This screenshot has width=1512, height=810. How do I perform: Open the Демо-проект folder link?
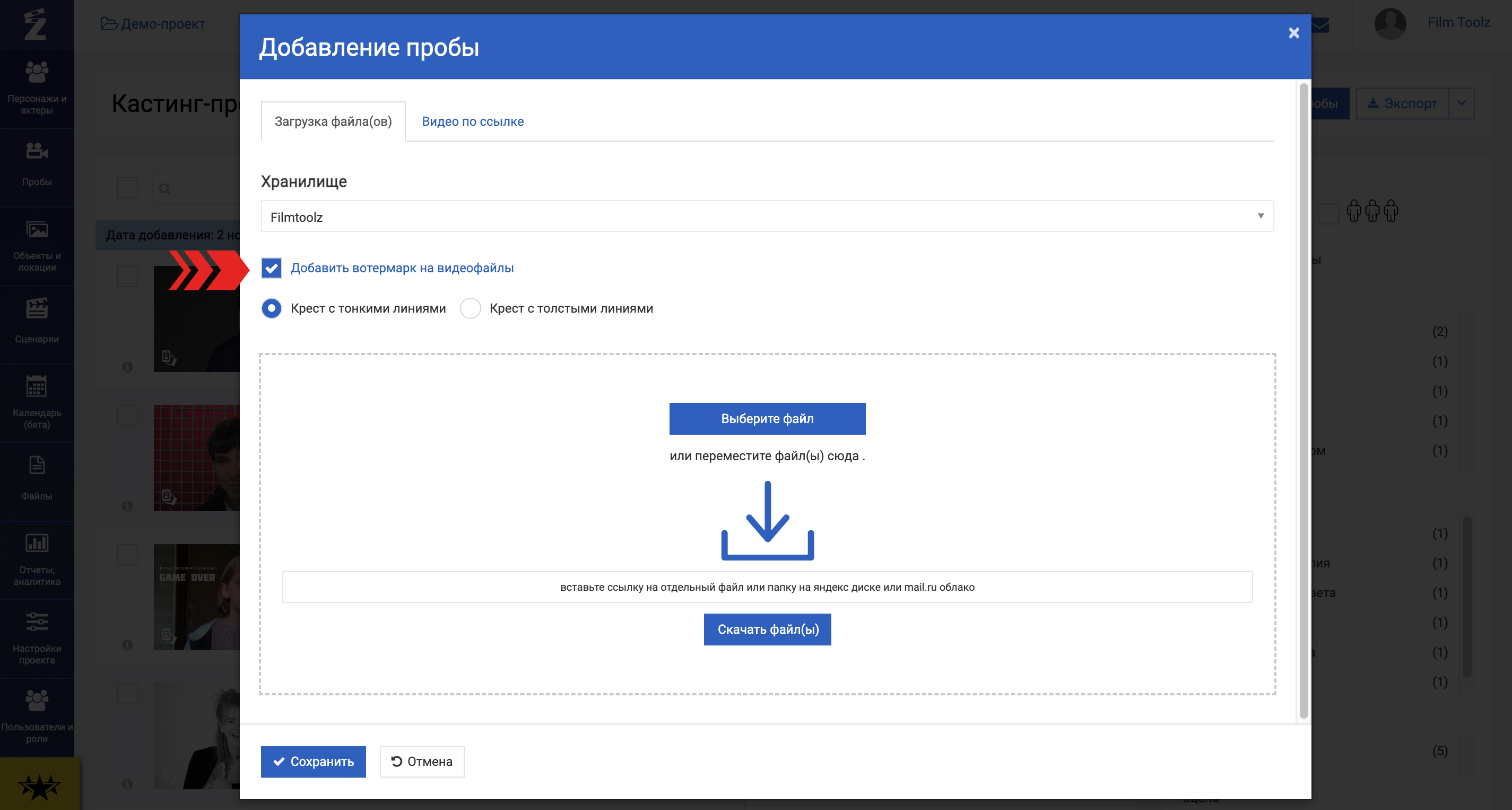pos(153,24)
